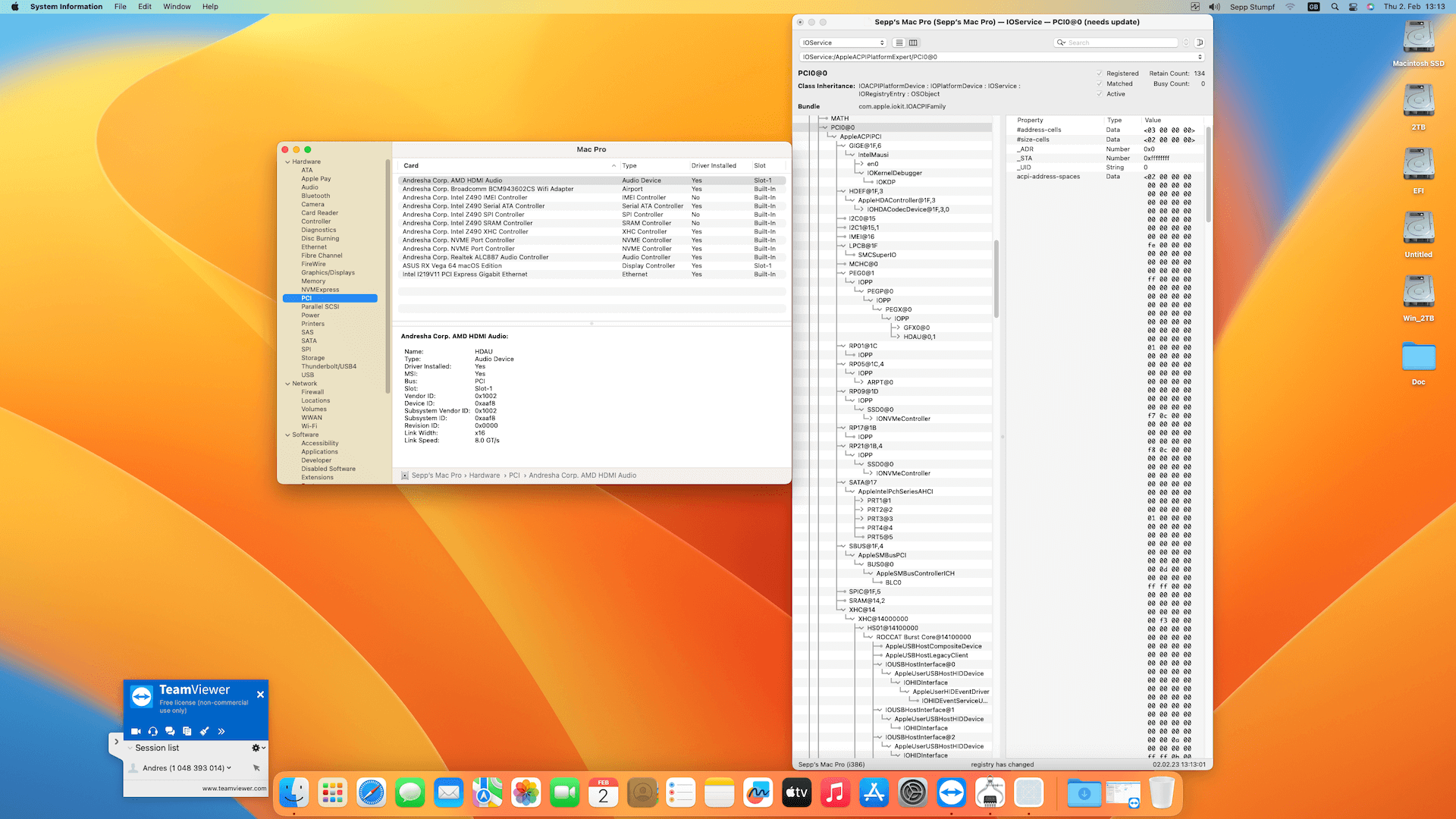The width and height of the screenshot is (1456, 819).
Task: Open the www.teamviewer.com link
Action: 234,788
